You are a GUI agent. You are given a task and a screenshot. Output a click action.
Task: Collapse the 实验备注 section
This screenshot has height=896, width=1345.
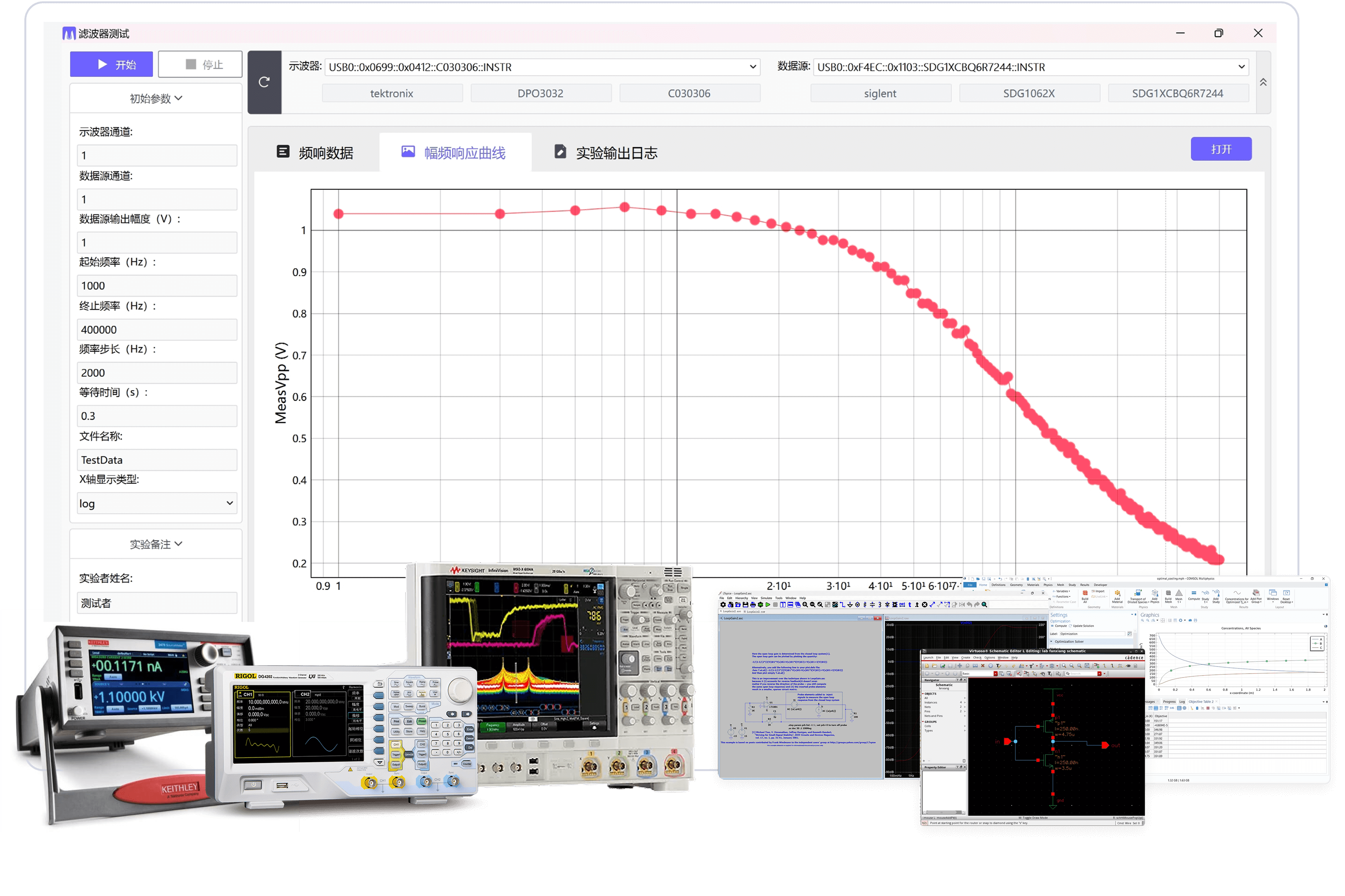(156, 544)
